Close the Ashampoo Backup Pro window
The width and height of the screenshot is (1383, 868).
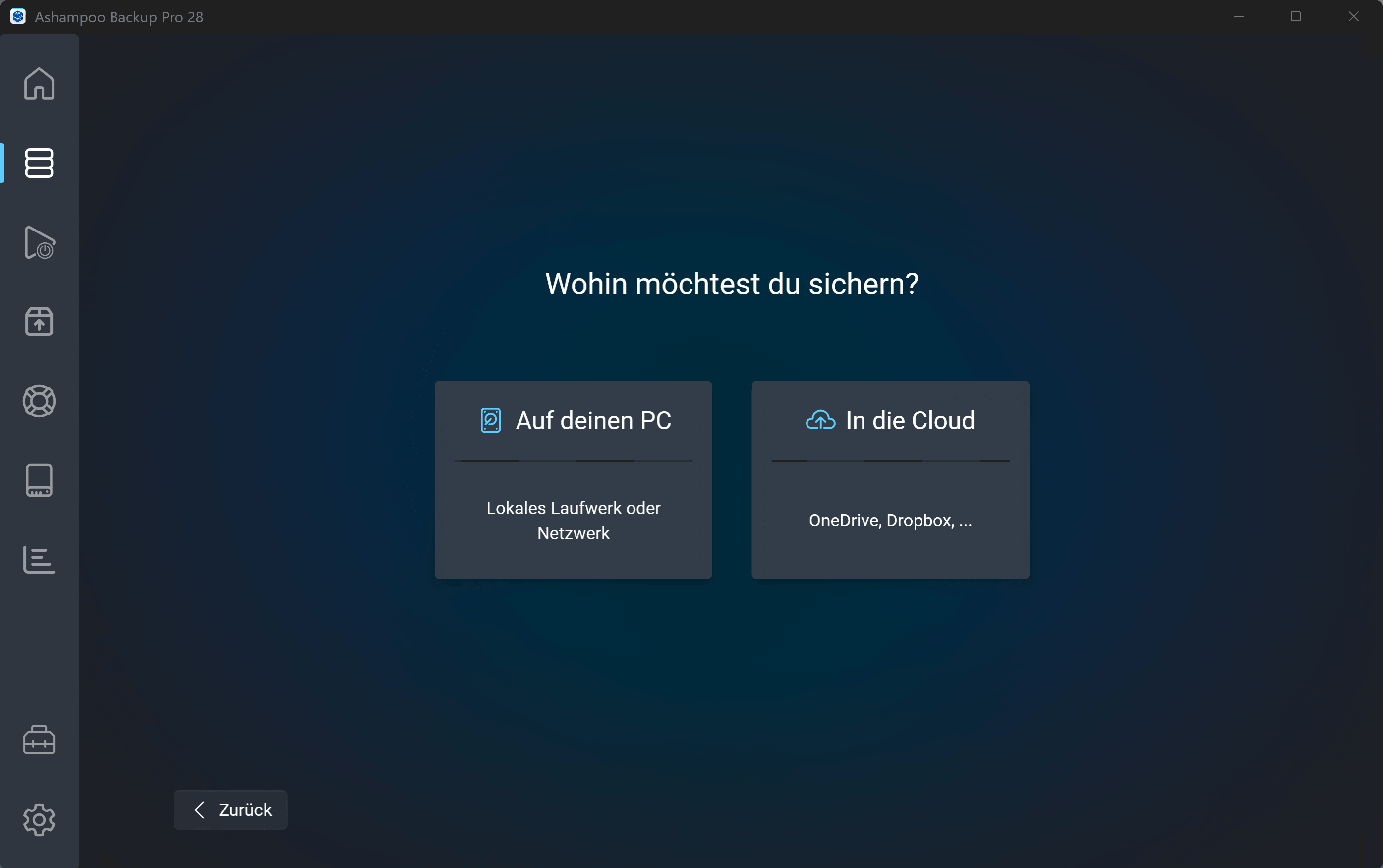(1354, 17)
